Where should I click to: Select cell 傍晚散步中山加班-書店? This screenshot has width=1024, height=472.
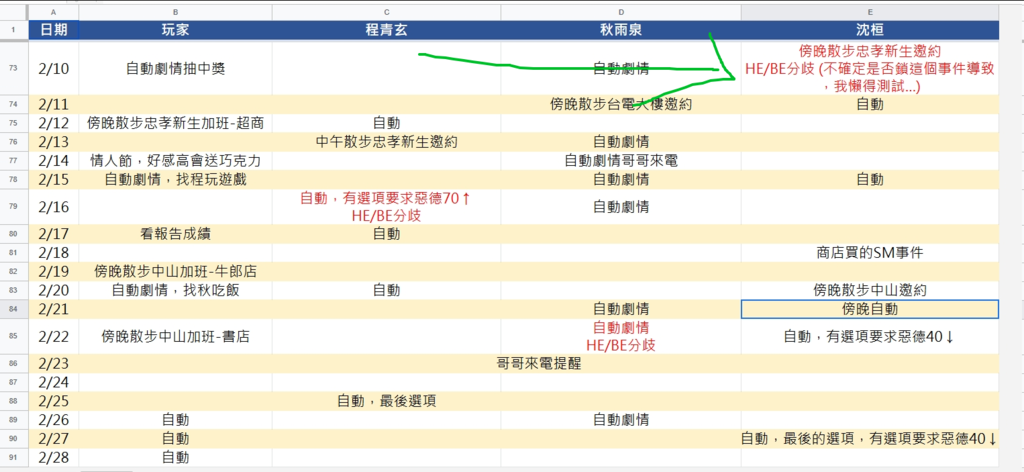(x=176, y=336)
